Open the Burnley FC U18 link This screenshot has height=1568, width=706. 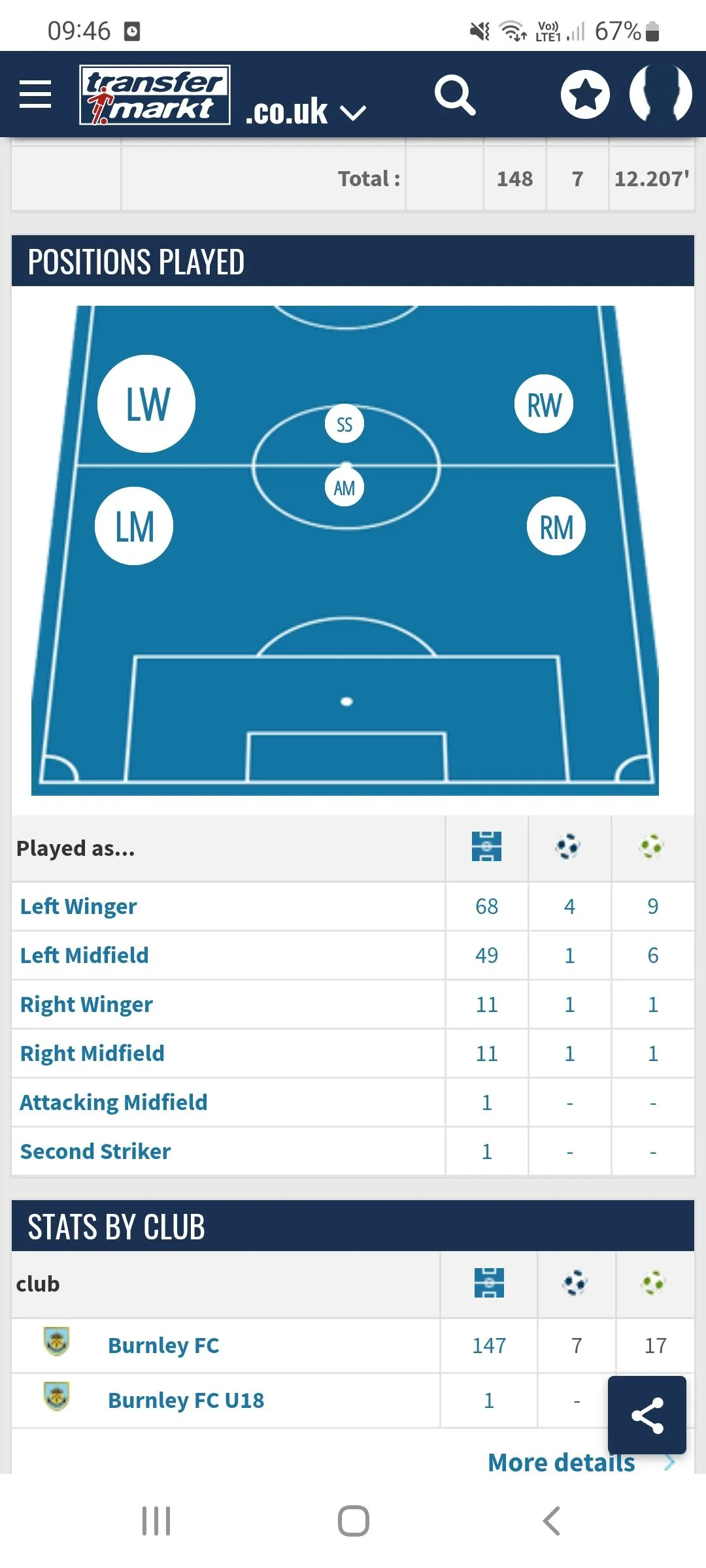coord(186,1400)
